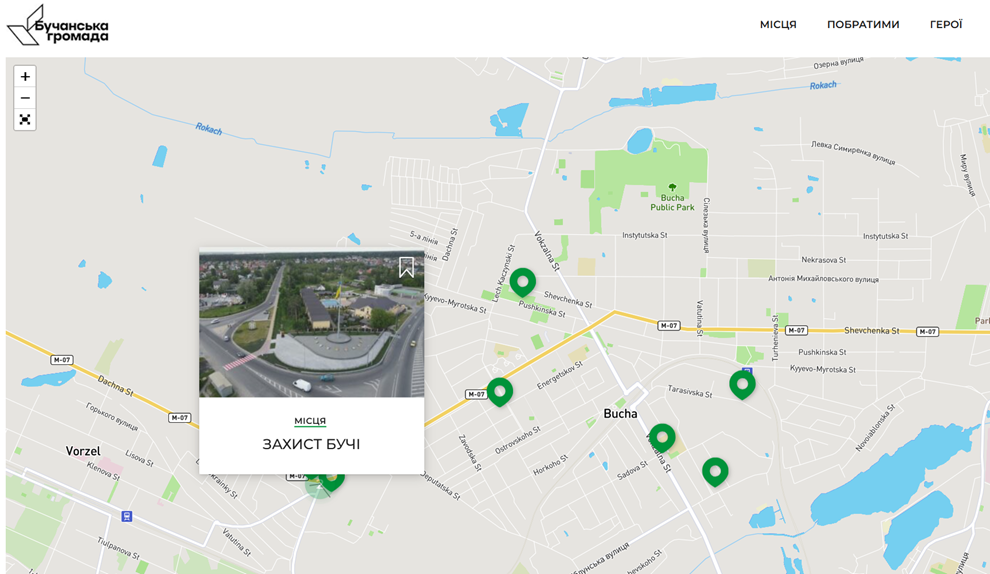990x574 pixels.
Task: Click the Instytutska St label near park
Action: [x=645, y=235]
